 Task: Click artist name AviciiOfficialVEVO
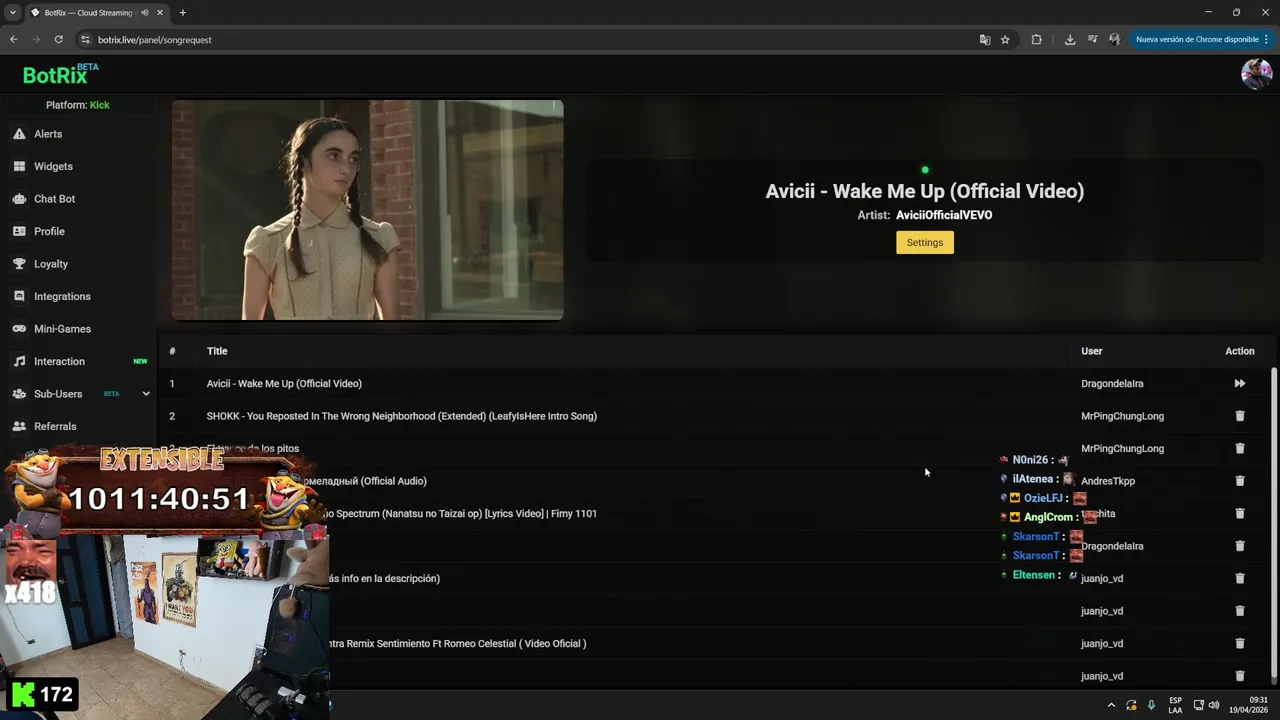point(944,215)
